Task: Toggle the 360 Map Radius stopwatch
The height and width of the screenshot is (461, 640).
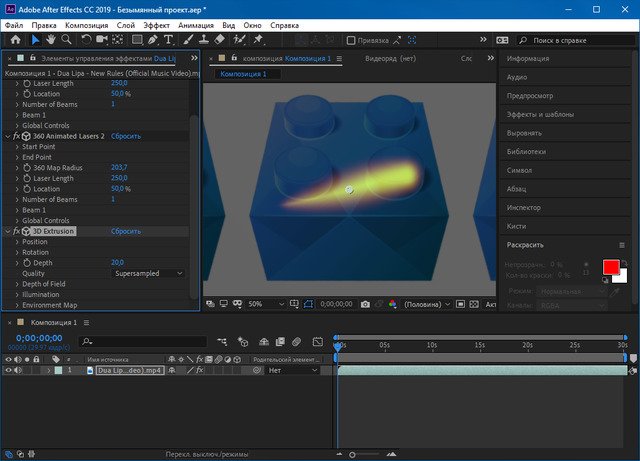Action: tap(27, 167)
